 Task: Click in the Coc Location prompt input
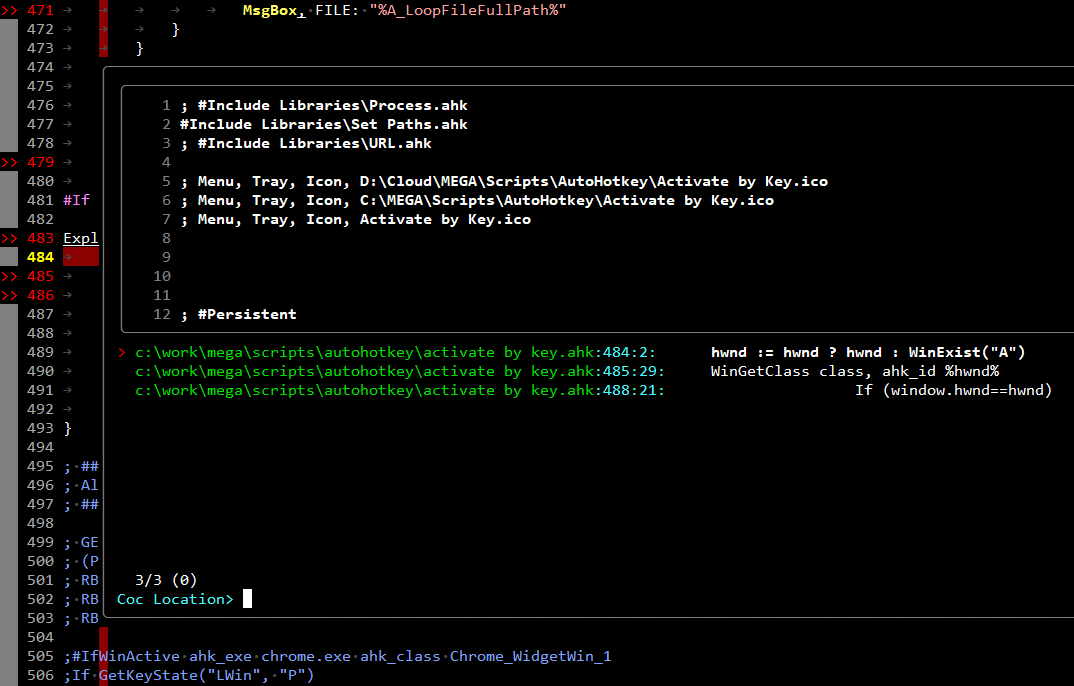(247, 599)
